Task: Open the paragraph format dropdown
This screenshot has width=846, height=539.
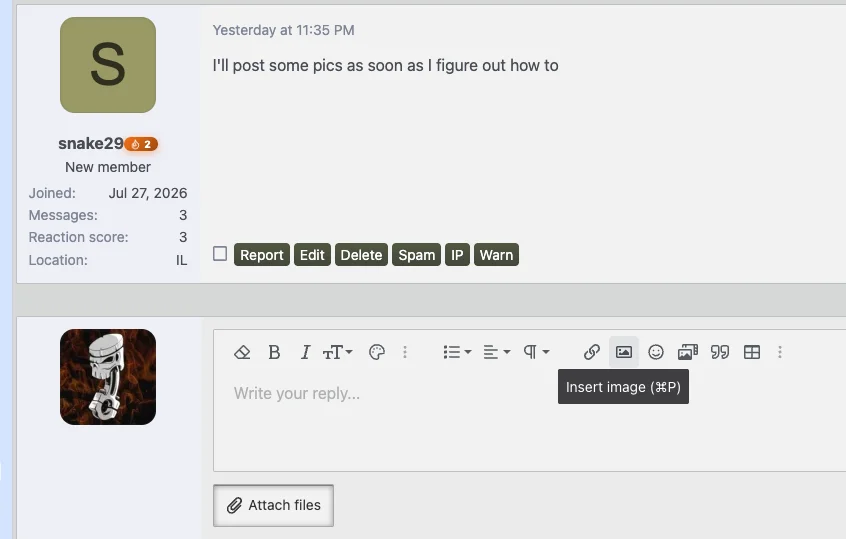Action: pos(536,352)
